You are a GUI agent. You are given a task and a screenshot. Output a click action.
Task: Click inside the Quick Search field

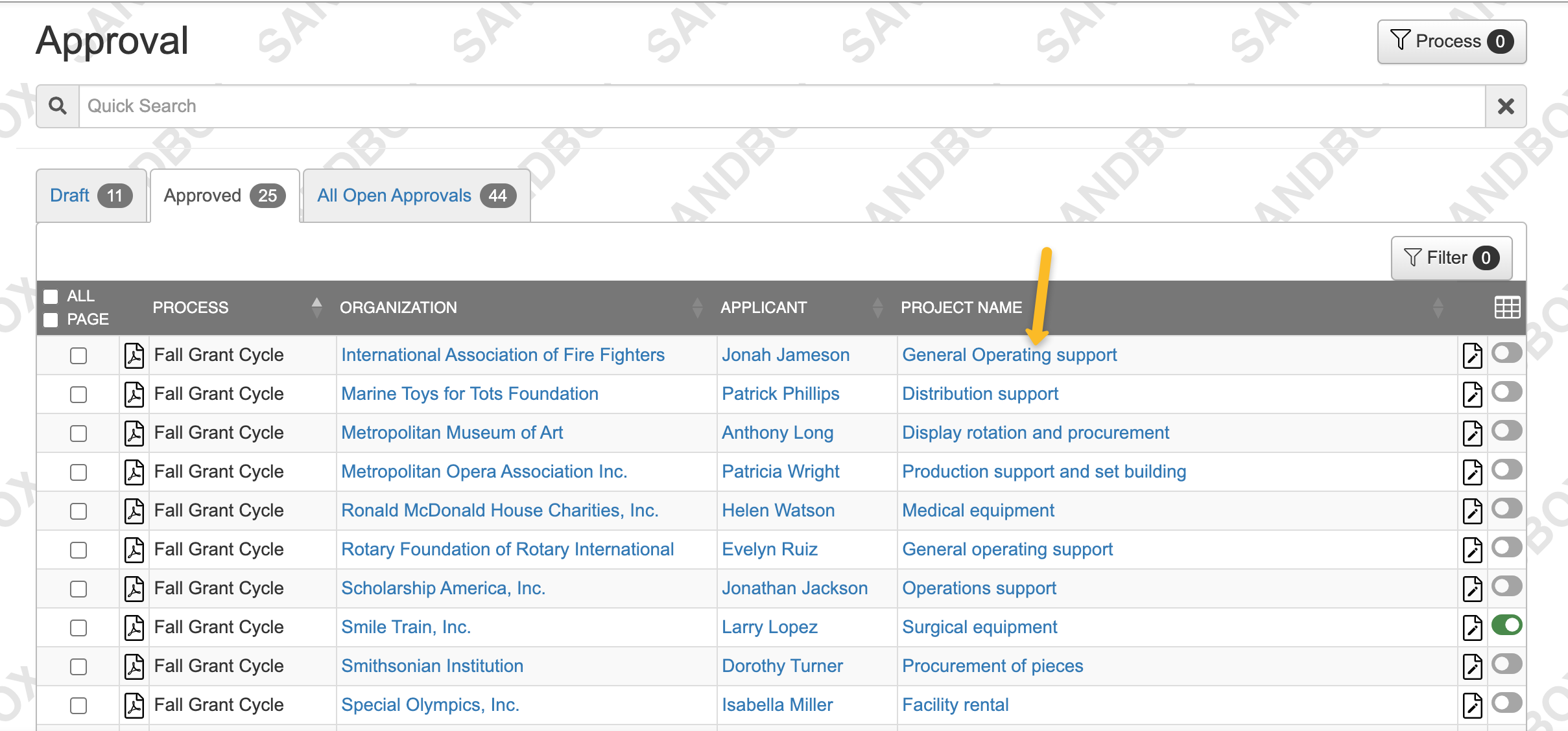coord(648,106)
